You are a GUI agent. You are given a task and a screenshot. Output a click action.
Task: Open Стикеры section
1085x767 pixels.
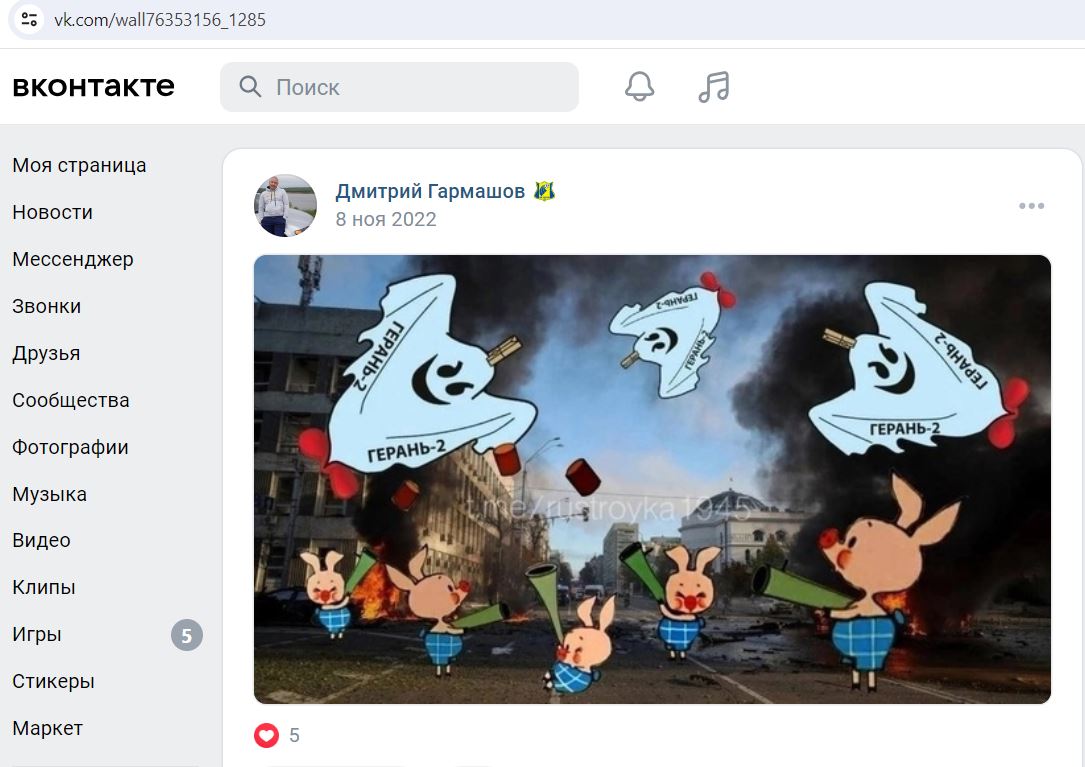(x=53, y=681)
